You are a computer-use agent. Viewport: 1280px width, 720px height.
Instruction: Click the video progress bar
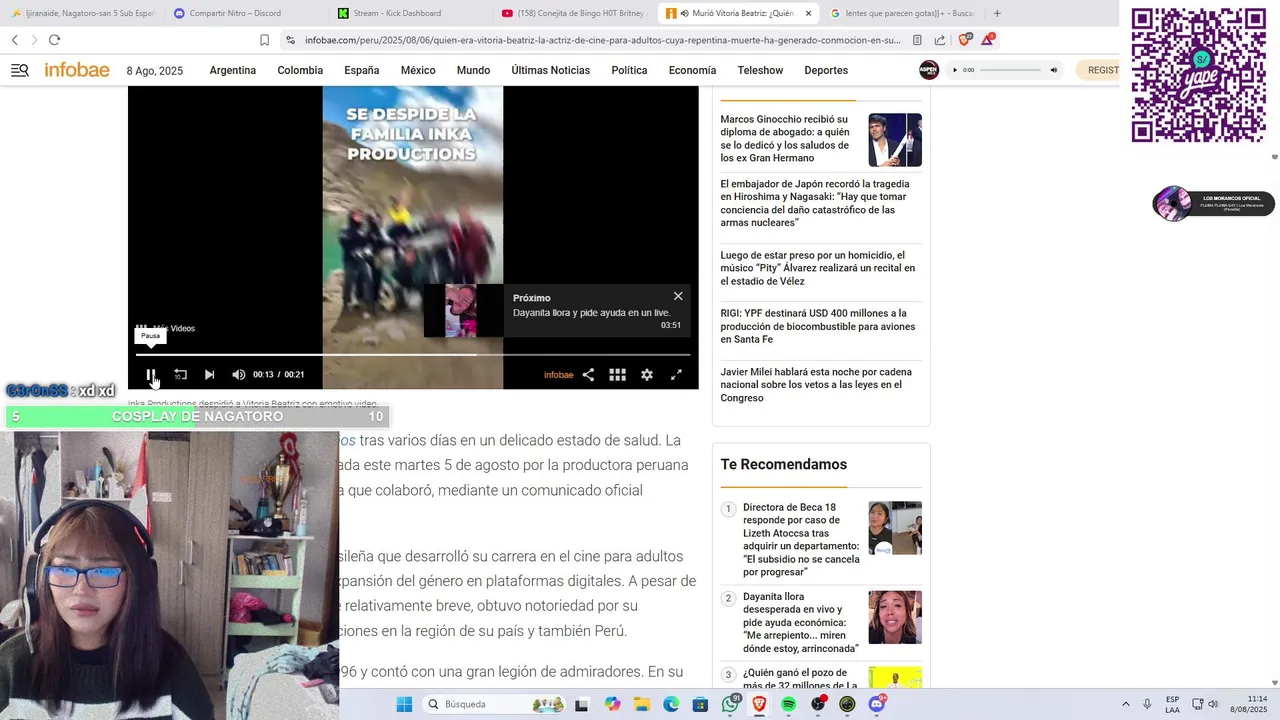(x=413, y=354)
